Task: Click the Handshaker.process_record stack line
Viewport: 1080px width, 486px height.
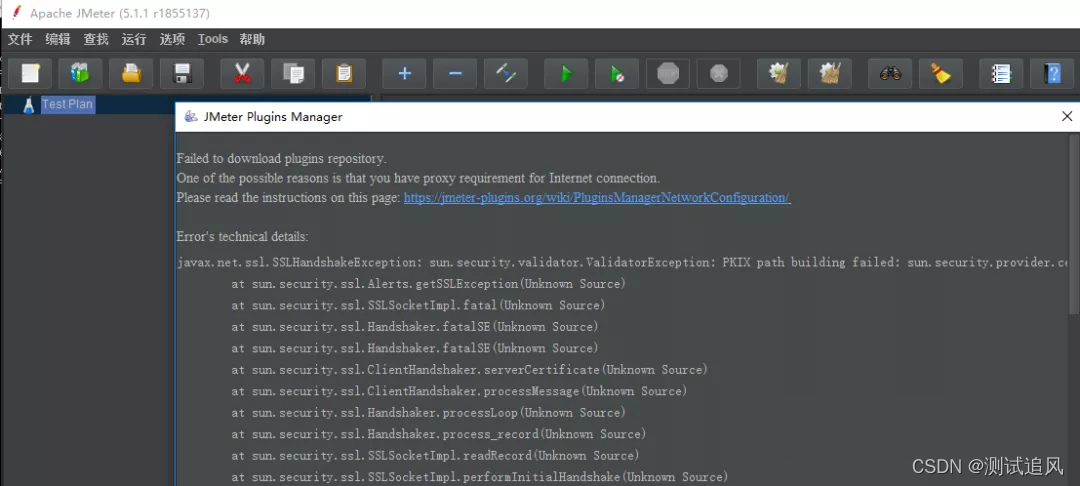Action: [x=439, y=434]
